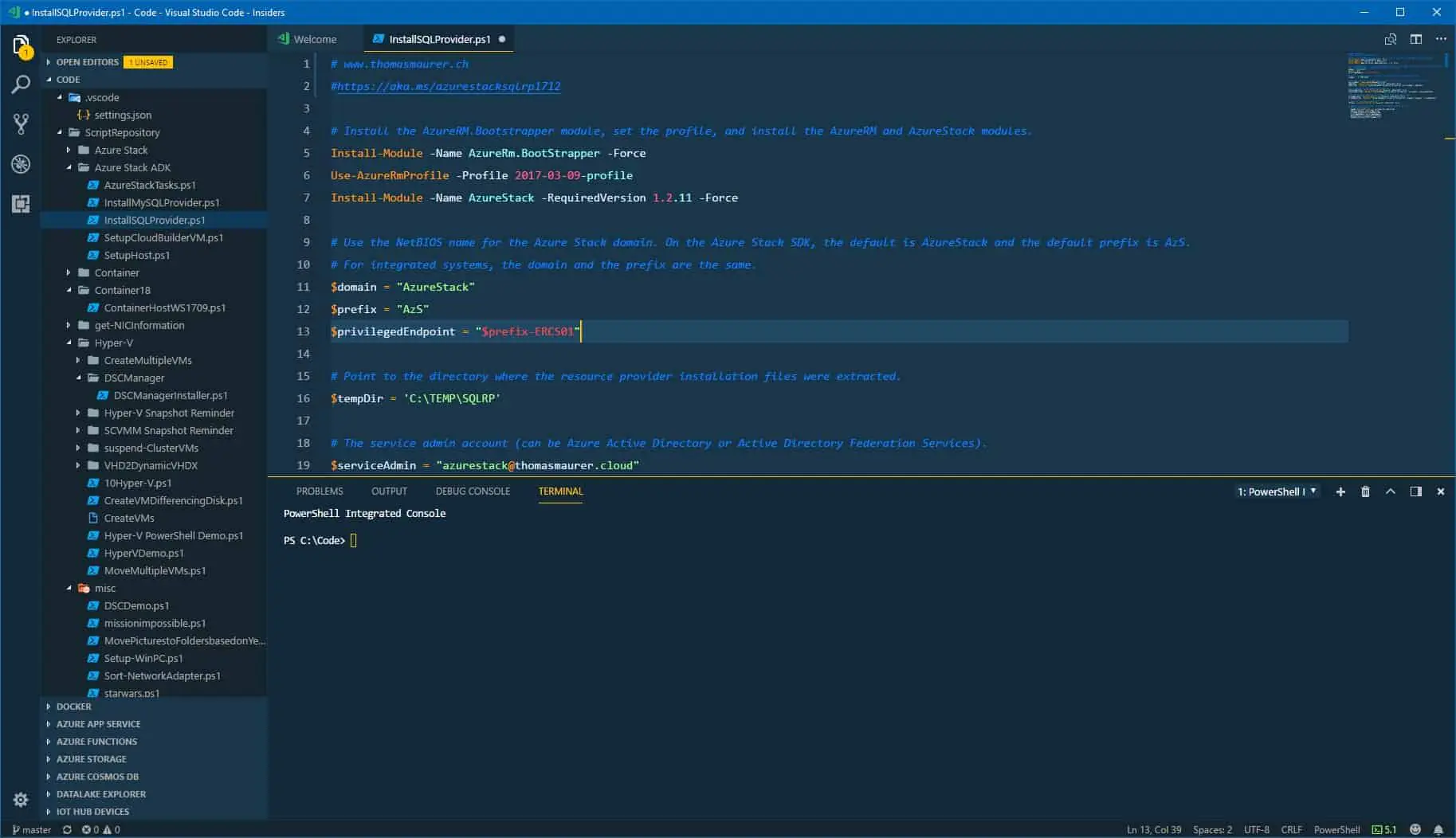Switch to the Welcome editor tab
Viewport: 1456px width, 838px height.
315,39
